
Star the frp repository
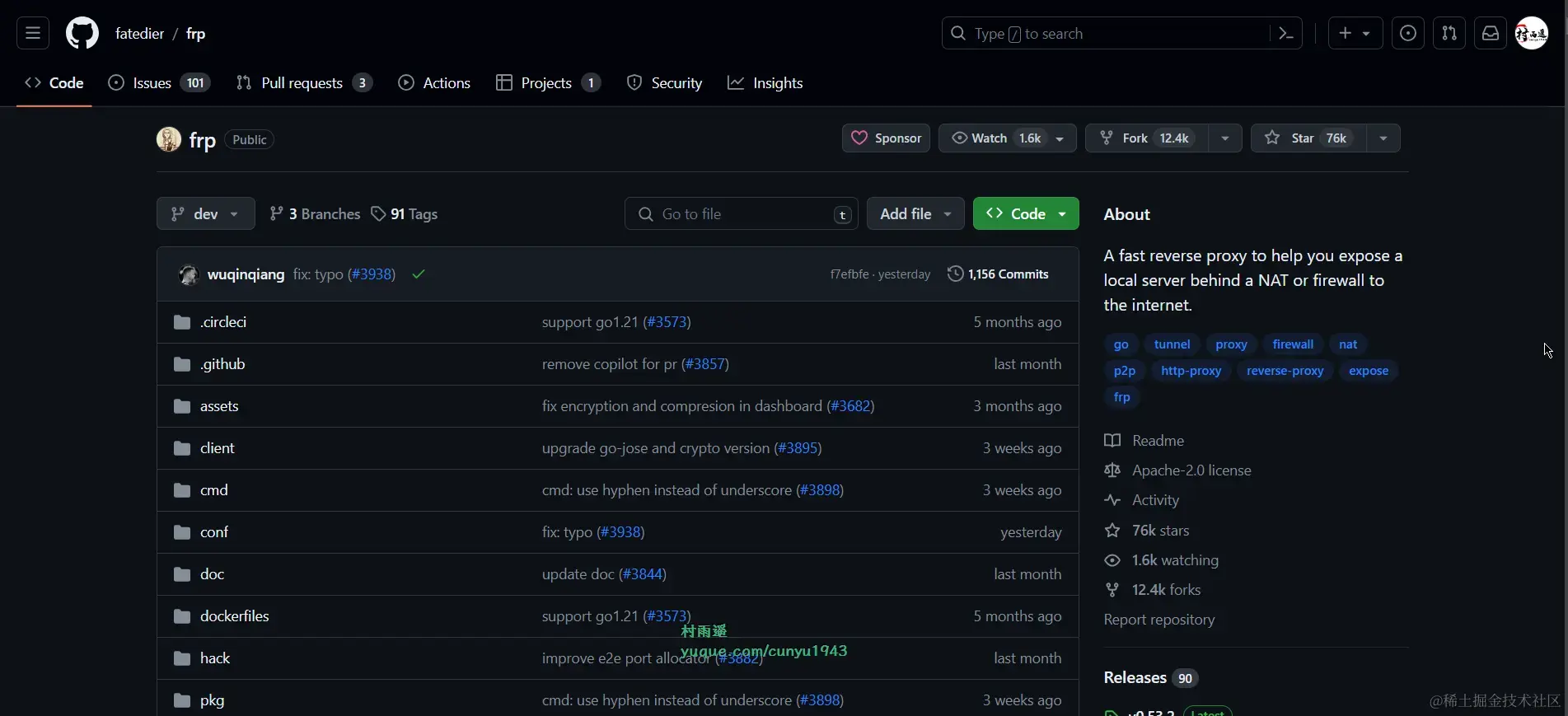pos(1308,138)
